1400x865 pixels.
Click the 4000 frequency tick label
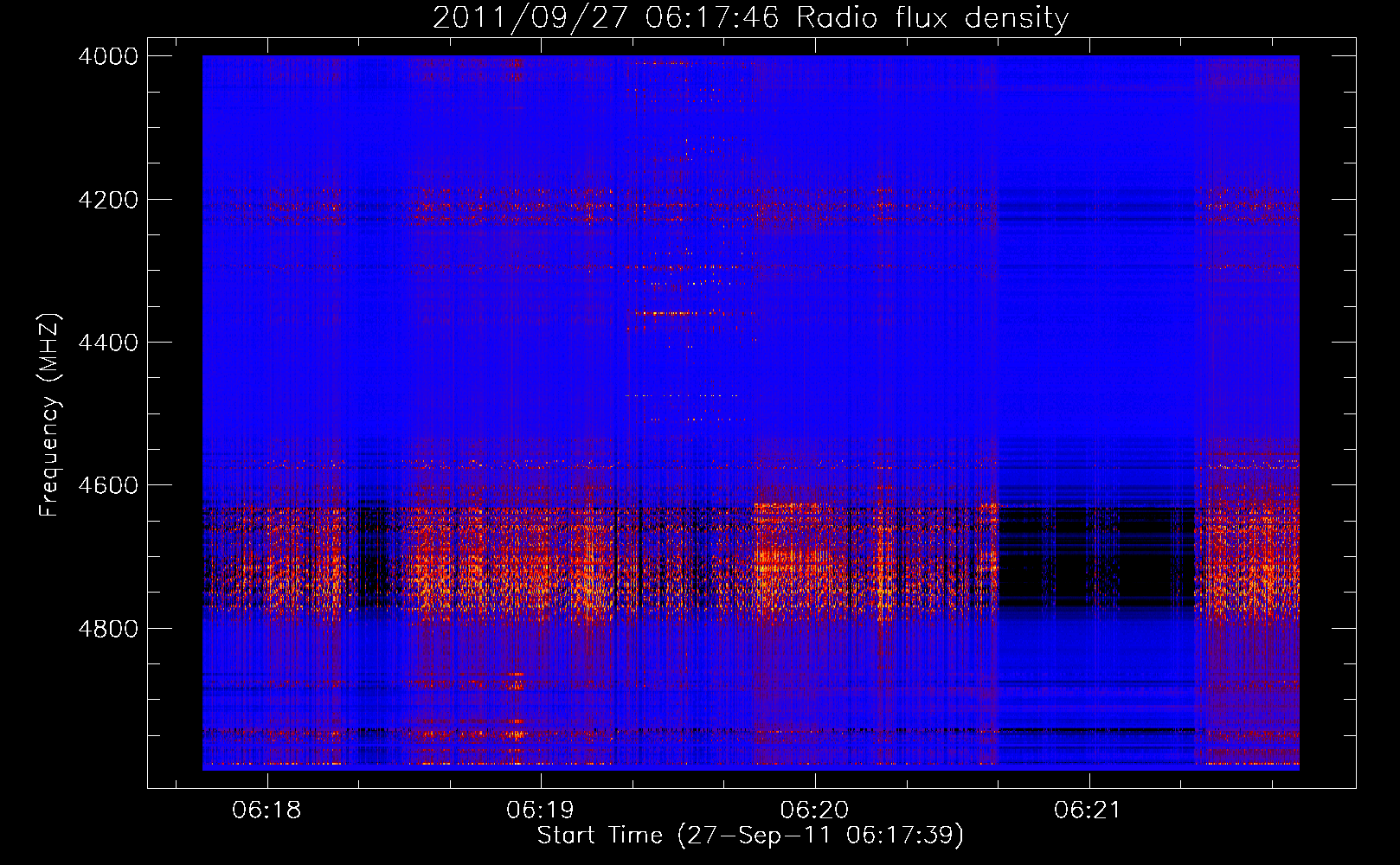point(108,56)
